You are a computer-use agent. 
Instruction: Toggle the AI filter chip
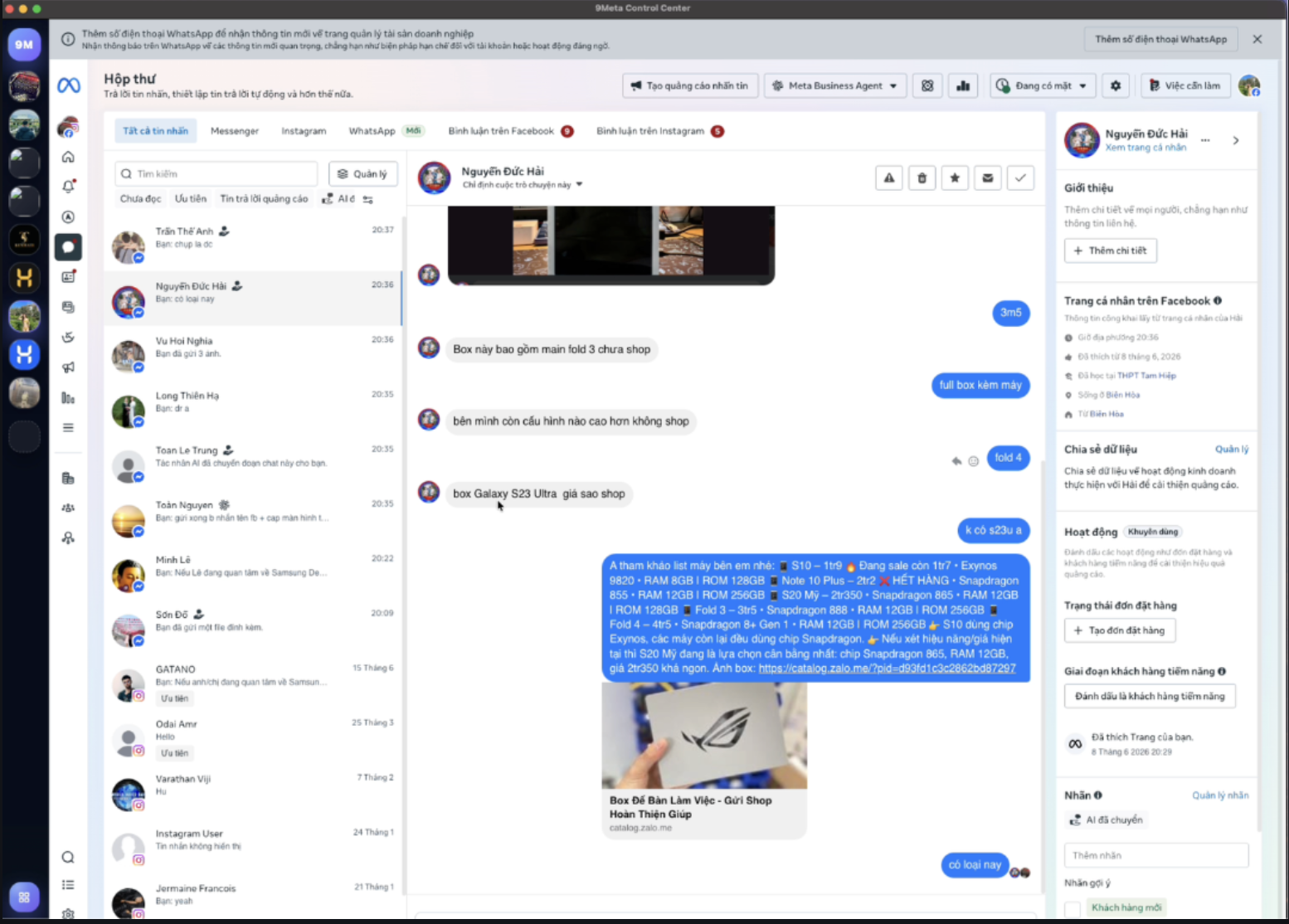click(x=338, y=199)
